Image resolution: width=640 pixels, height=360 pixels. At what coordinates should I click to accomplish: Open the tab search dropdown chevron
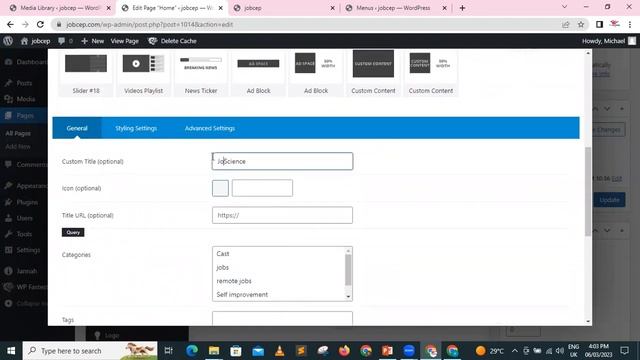coord(564,7)
